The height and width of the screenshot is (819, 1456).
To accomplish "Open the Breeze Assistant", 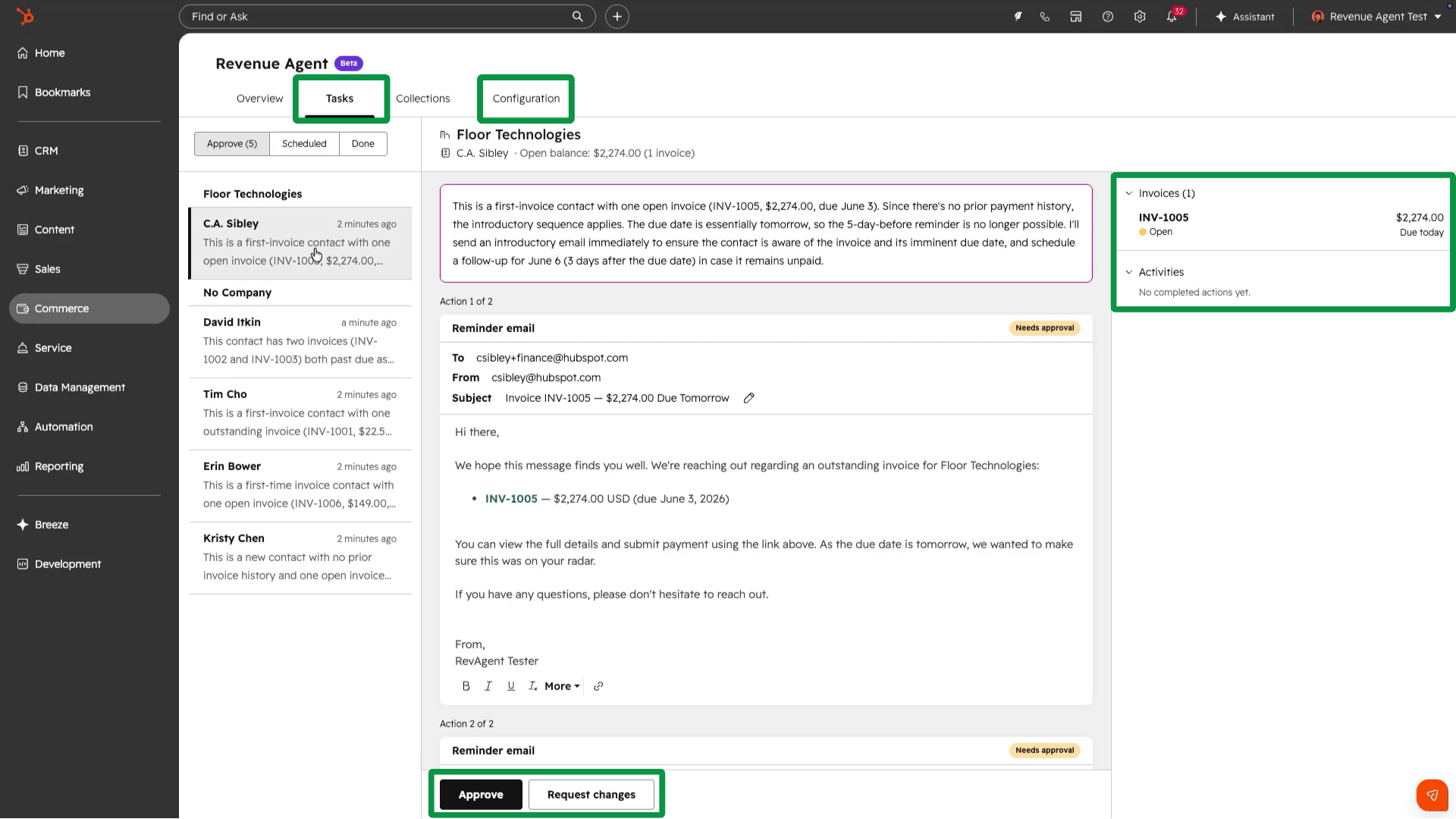I will [1244, 17].
